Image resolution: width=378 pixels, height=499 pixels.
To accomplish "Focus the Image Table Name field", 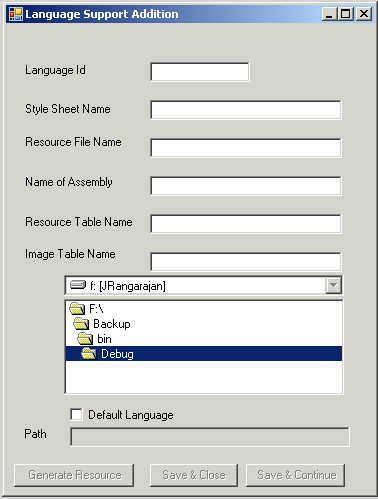I will coord(246,262).
